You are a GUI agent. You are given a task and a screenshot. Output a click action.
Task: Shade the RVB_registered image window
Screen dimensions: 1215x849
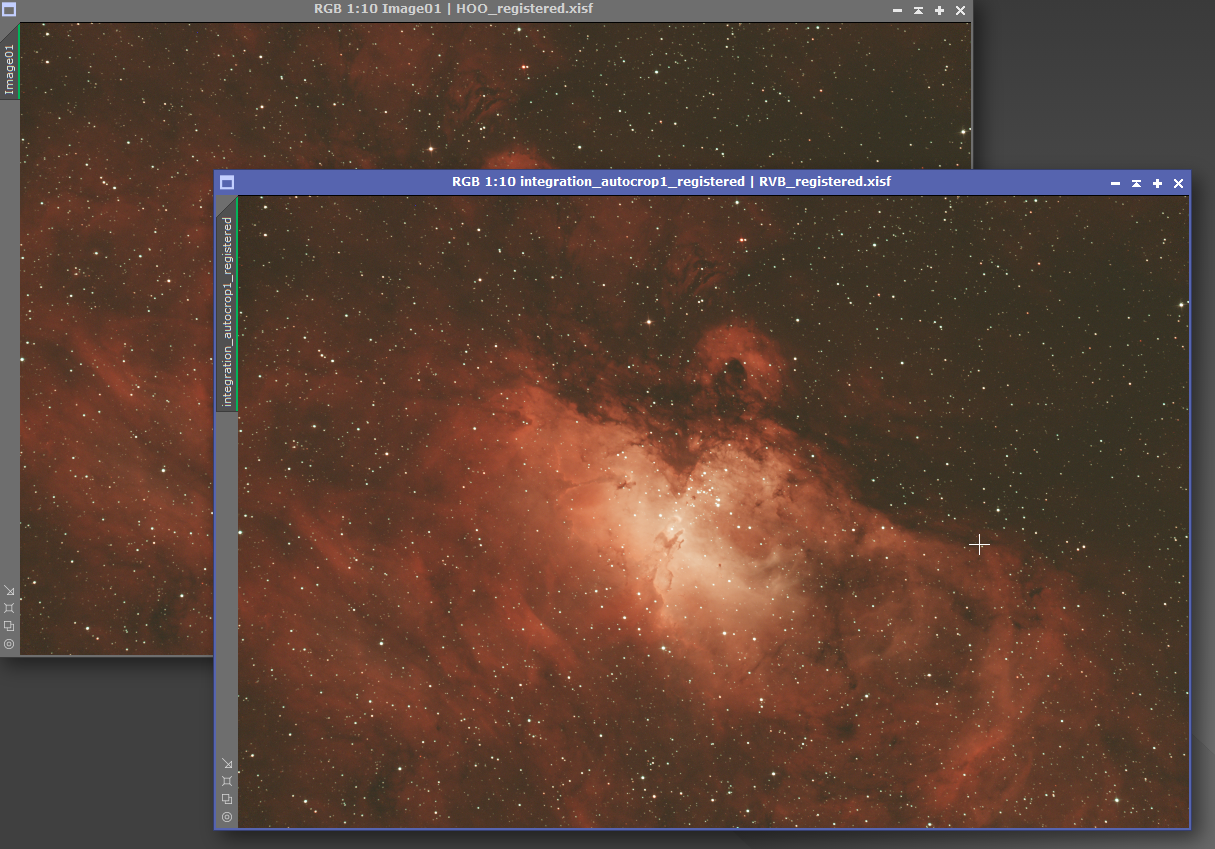click(1137, 183)
